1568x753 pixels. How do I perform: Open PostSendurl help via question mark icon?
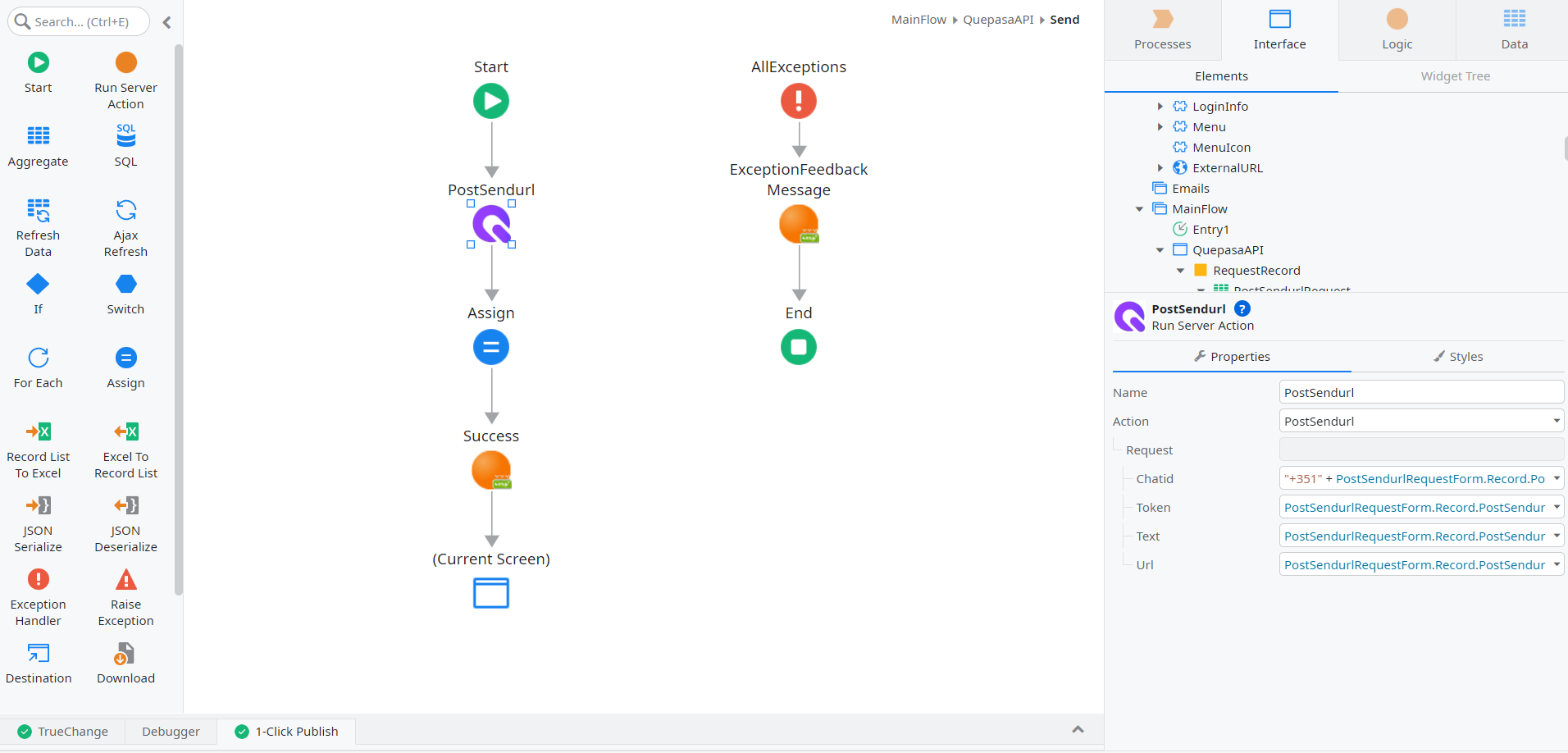pyautogui.click(x=1242, y=308)
